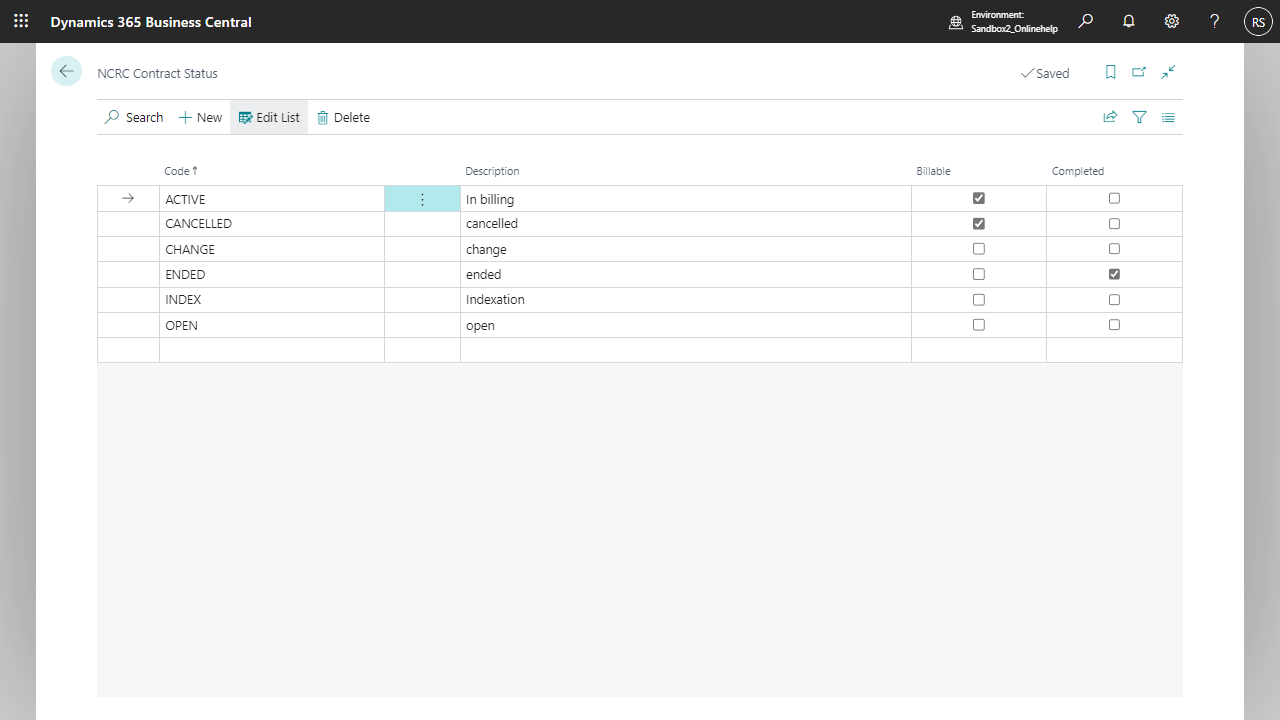This screenshot has width=1280, height=720.
Task: Collapse the page with the arrows icon
Action: click(x=1168, y=72)
